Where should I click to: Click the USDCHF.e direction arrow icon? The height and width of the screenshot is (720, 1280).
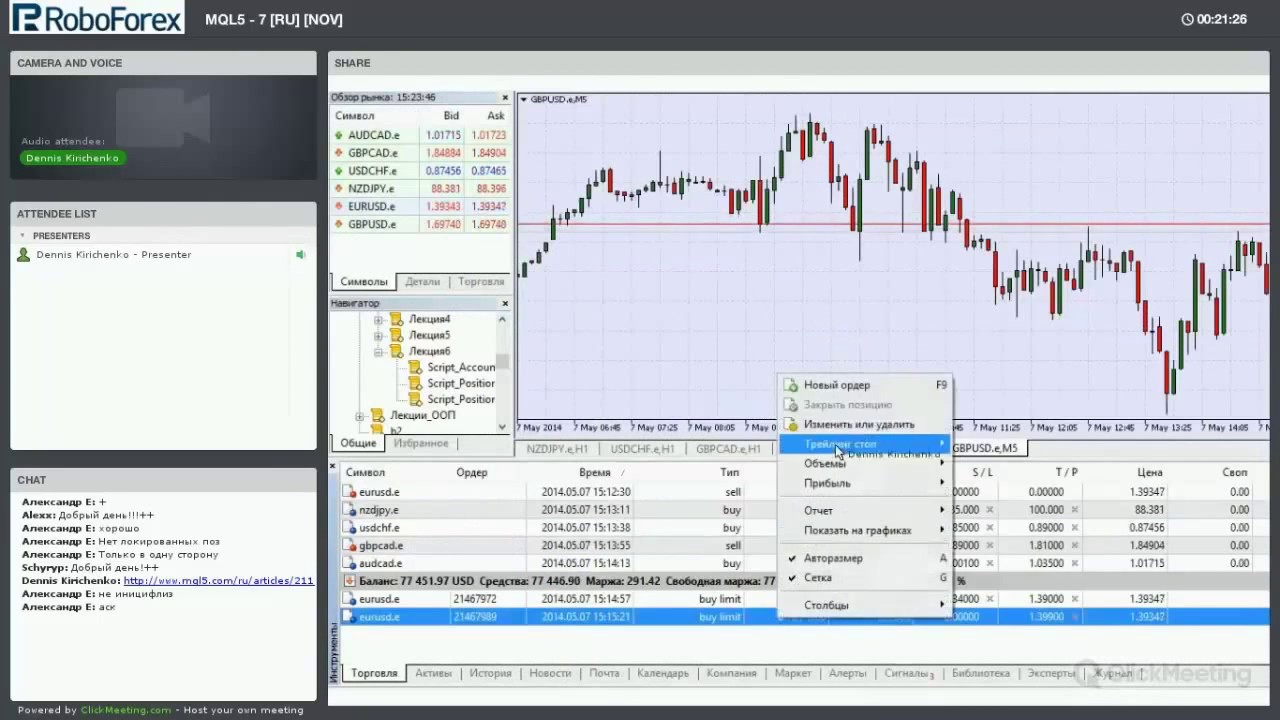(x=339, y=171)
